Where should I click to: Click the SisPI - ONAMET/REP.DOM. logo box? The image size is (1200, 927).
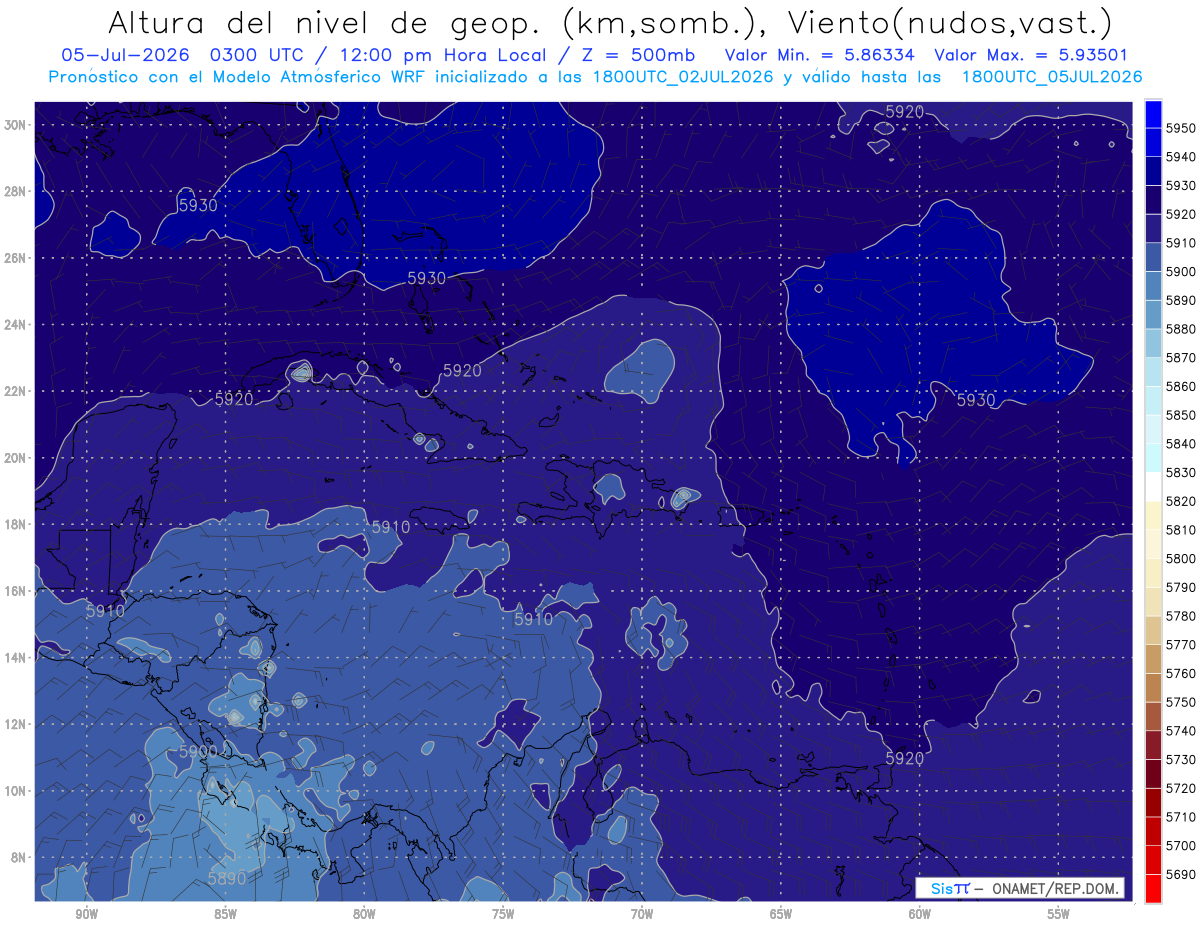1019,888
